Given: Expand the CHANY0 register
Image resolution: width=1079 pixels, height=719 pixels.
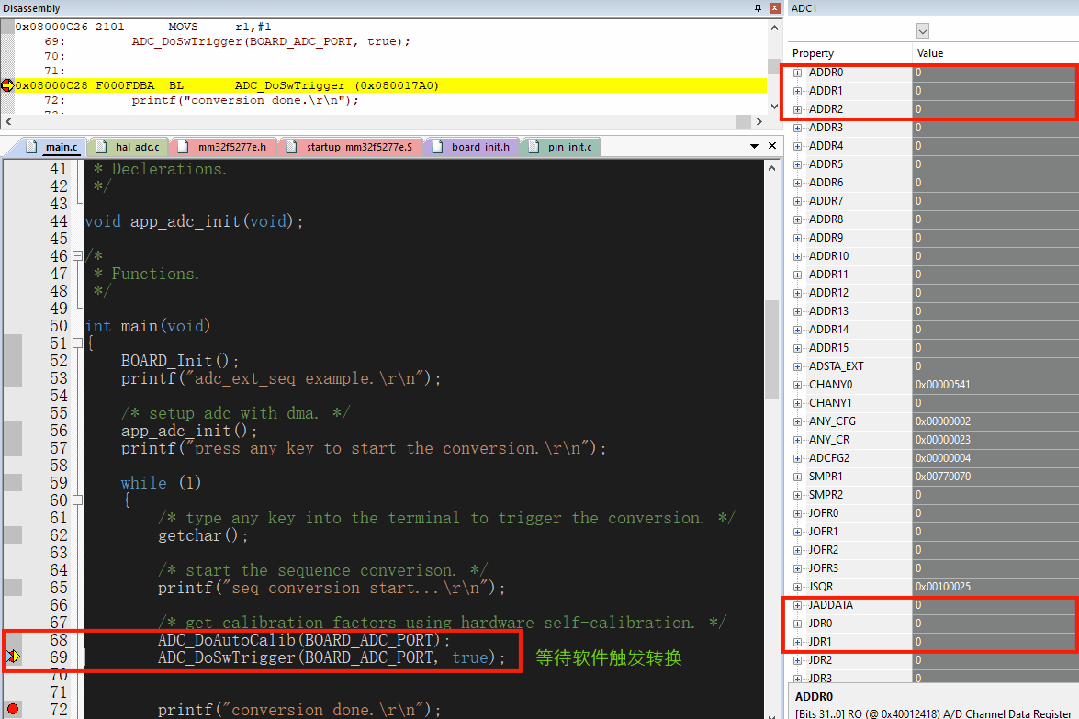Looking at the screenshot, I should (x=798, y=385).
